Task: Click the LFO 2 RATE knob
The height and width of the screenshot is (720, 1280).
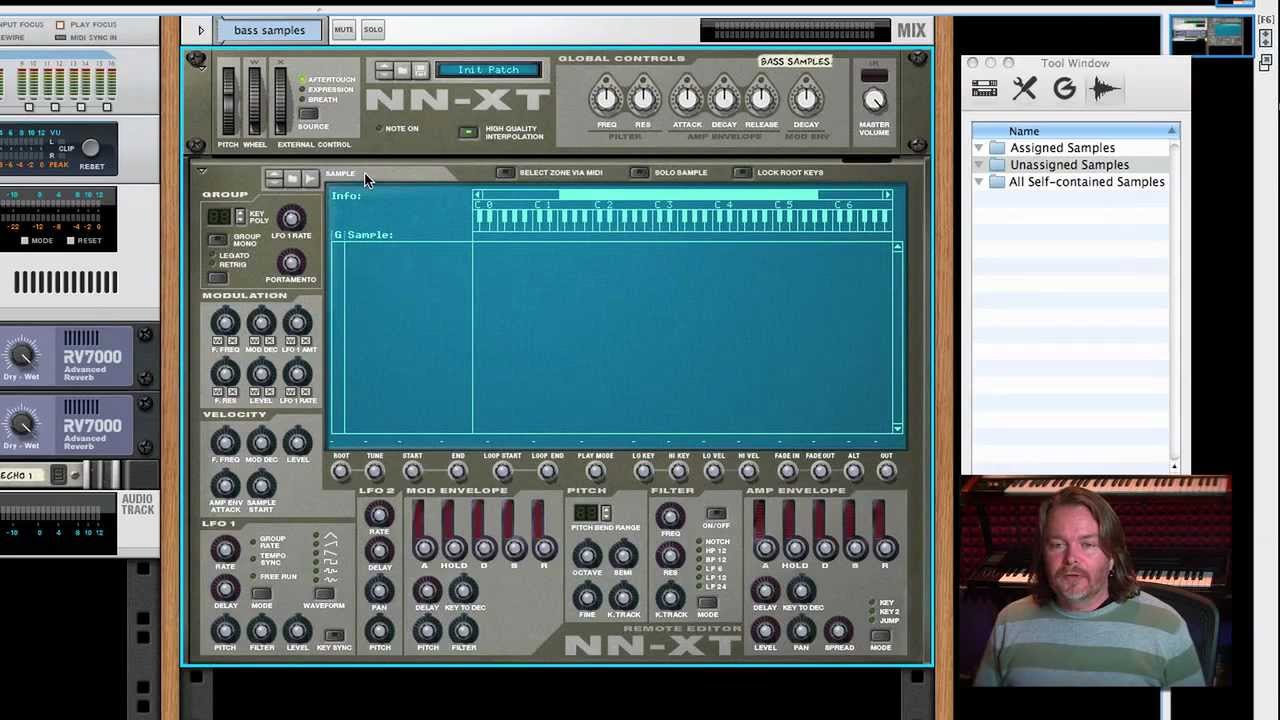Action: [379, 516]
